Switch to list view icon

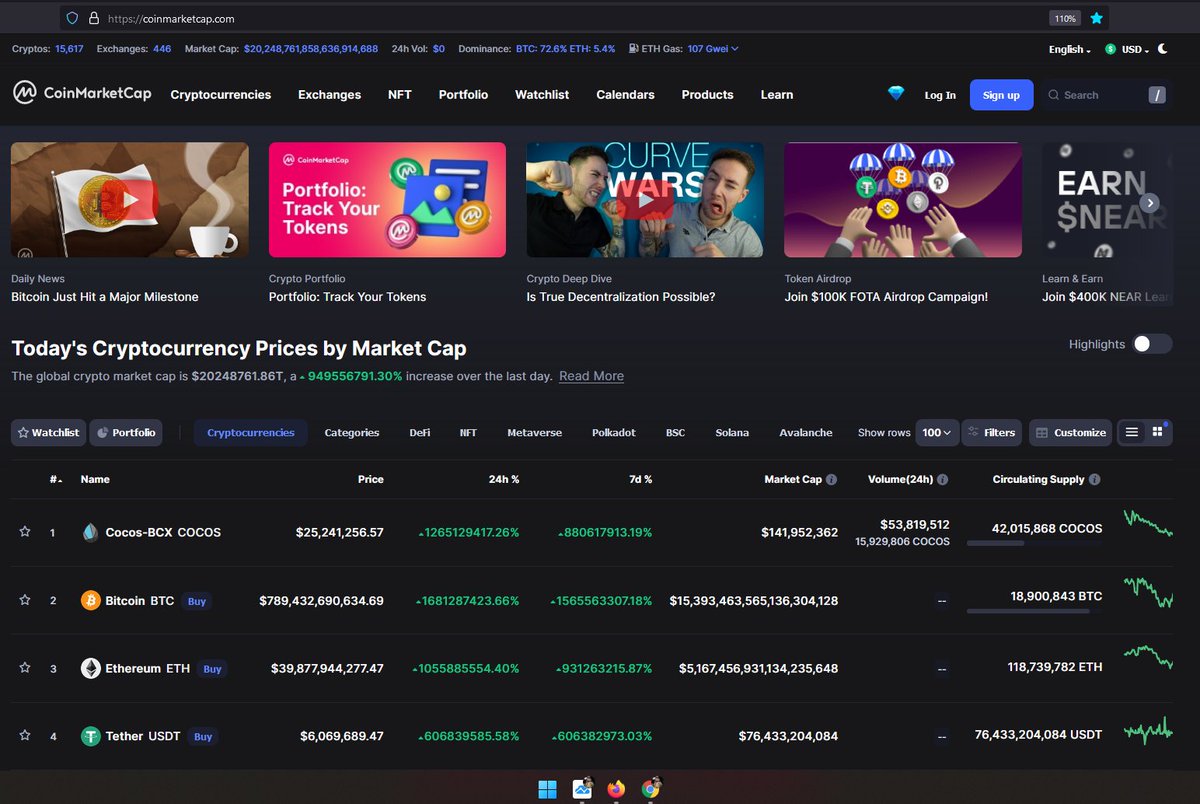[x=1132, y=432]
